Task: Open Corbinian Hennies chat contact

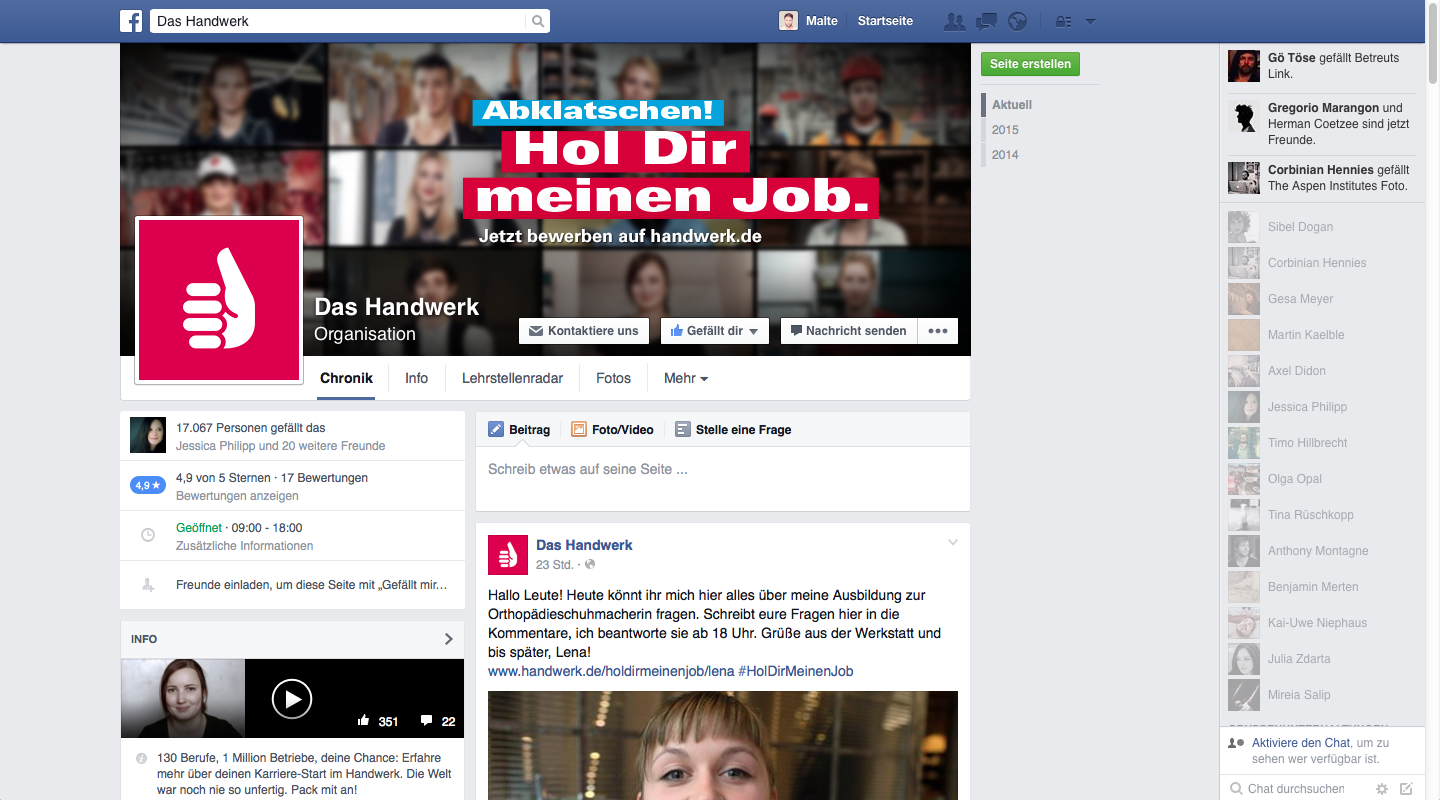Action: coord(1322,263)
